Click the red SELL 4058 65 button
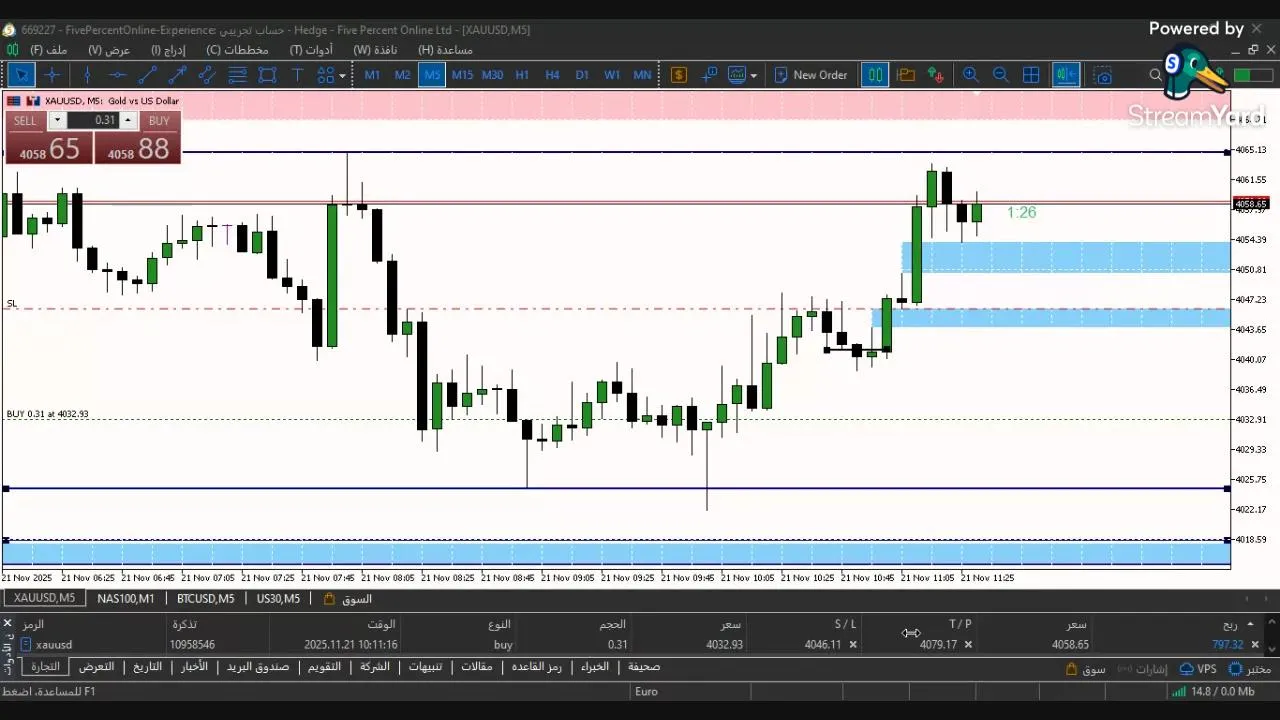The image size is (1280, 720). (x=48, y=148)
